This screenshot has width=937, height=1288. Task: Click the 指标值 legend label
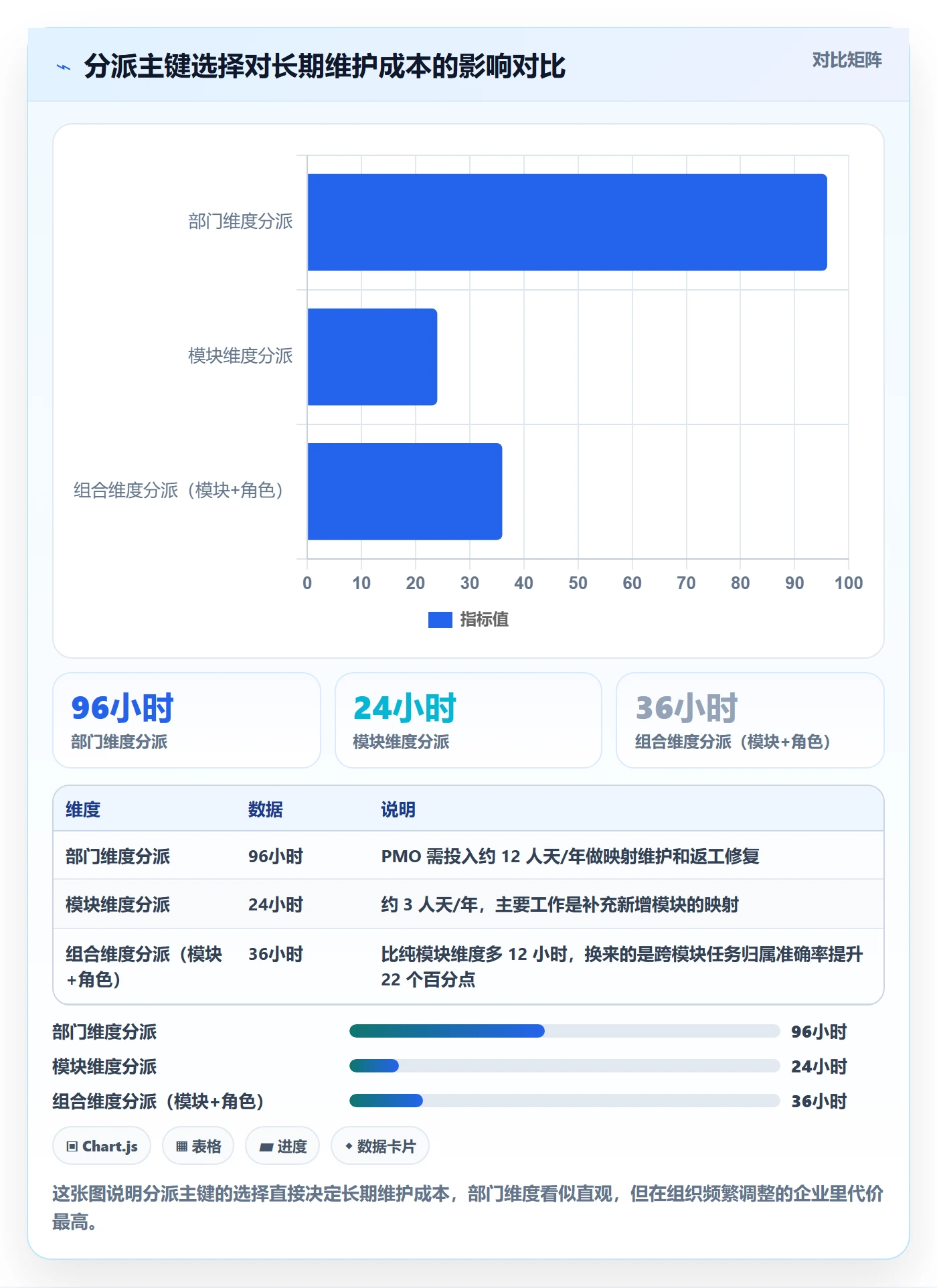[485, 620]
